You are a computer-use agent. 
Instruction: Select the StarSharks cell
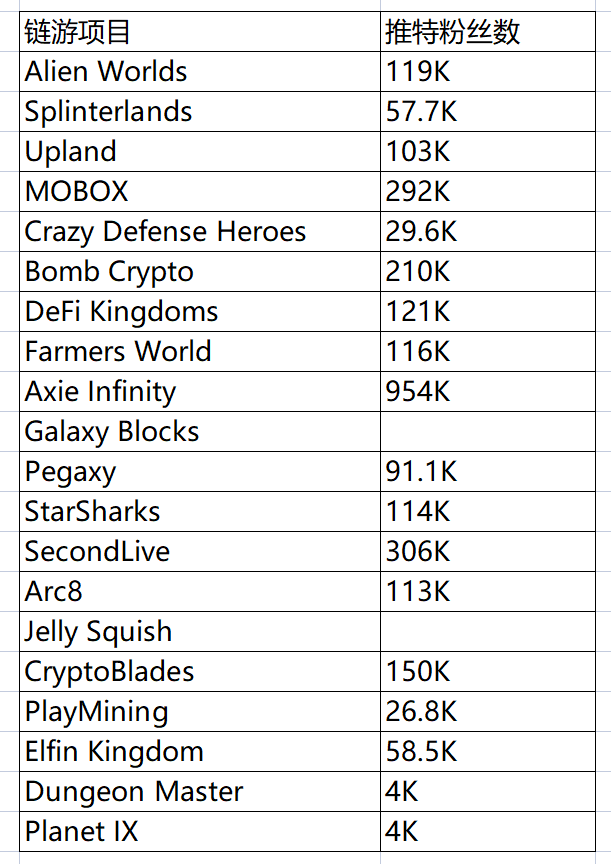coord(199,511)
